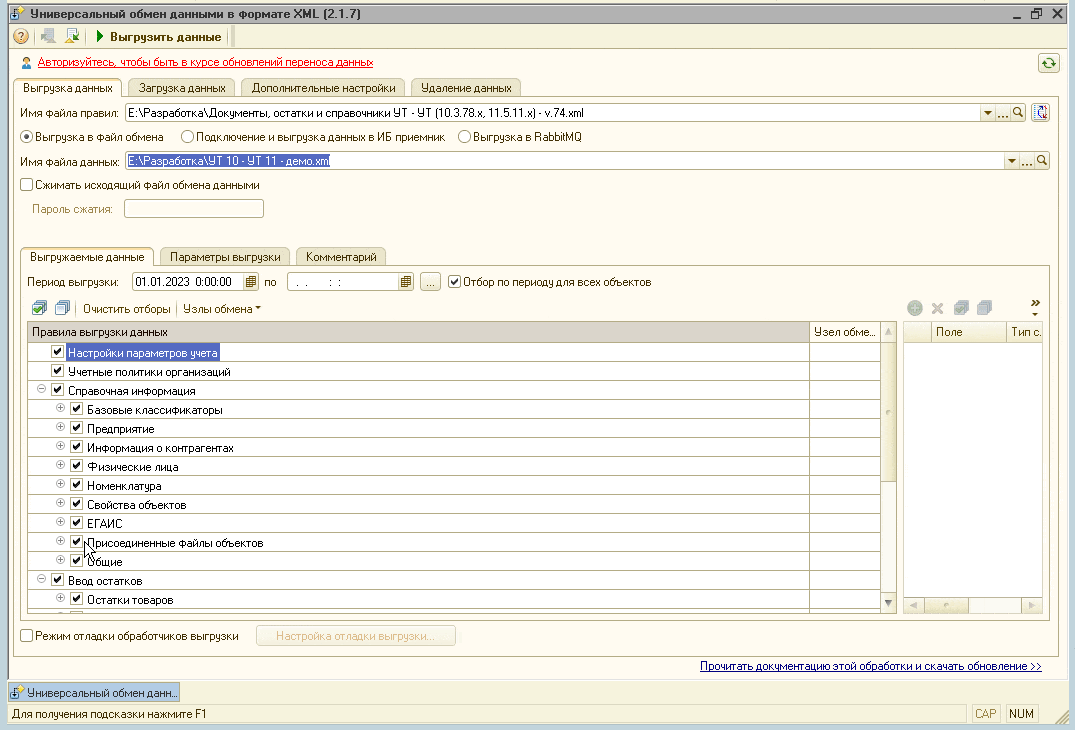Viewport: 1075px width, 730px height.
Task: Click the magnifier icon next to rules file field
Action: pos(1019,113)
